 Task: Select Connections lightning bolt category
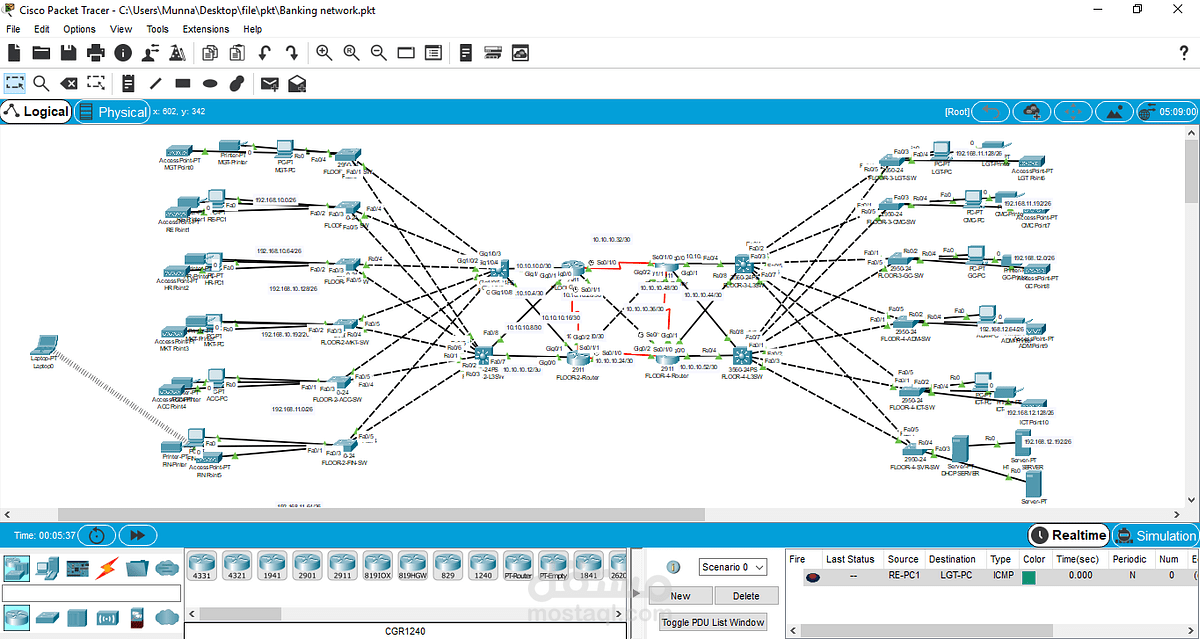(x=105, y=568)
